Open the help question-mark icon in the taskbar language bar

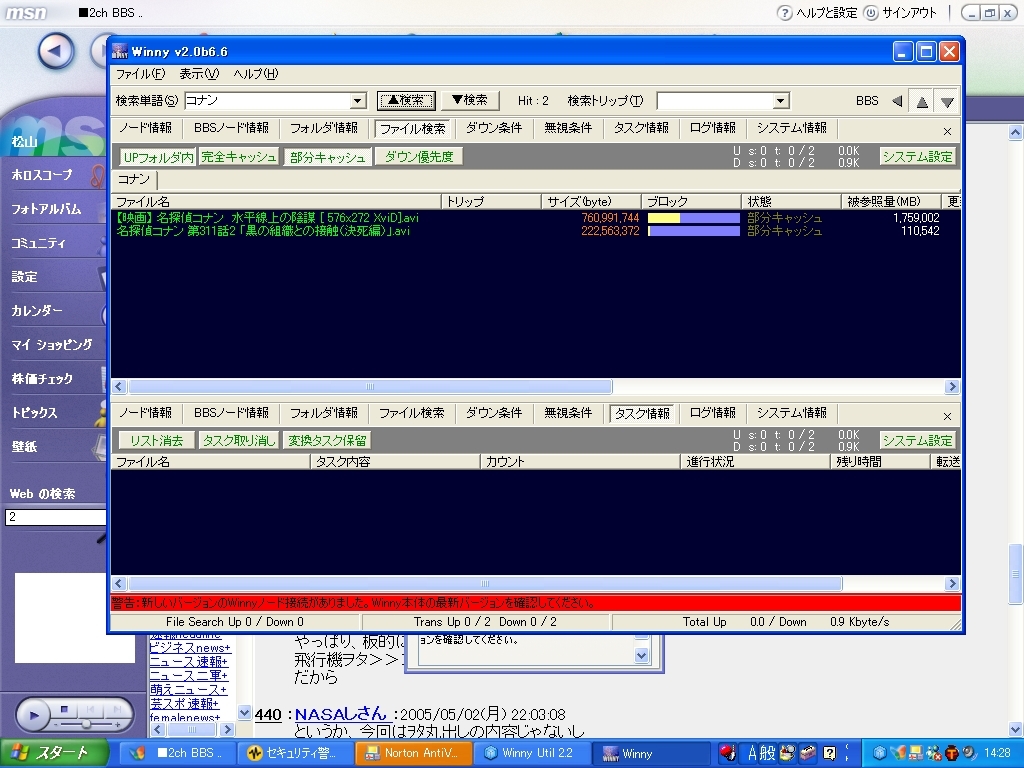click(829, 753)
